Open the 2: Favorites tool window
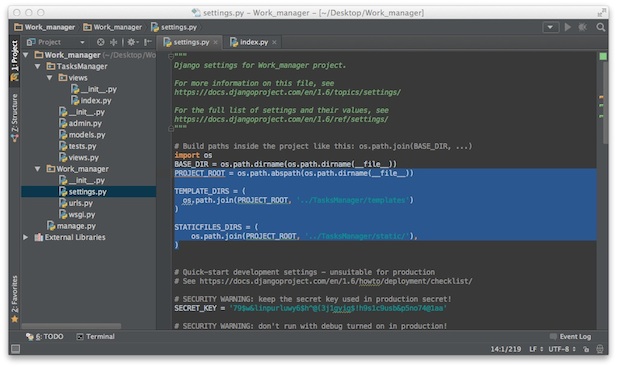 click(x=15, y=299)
